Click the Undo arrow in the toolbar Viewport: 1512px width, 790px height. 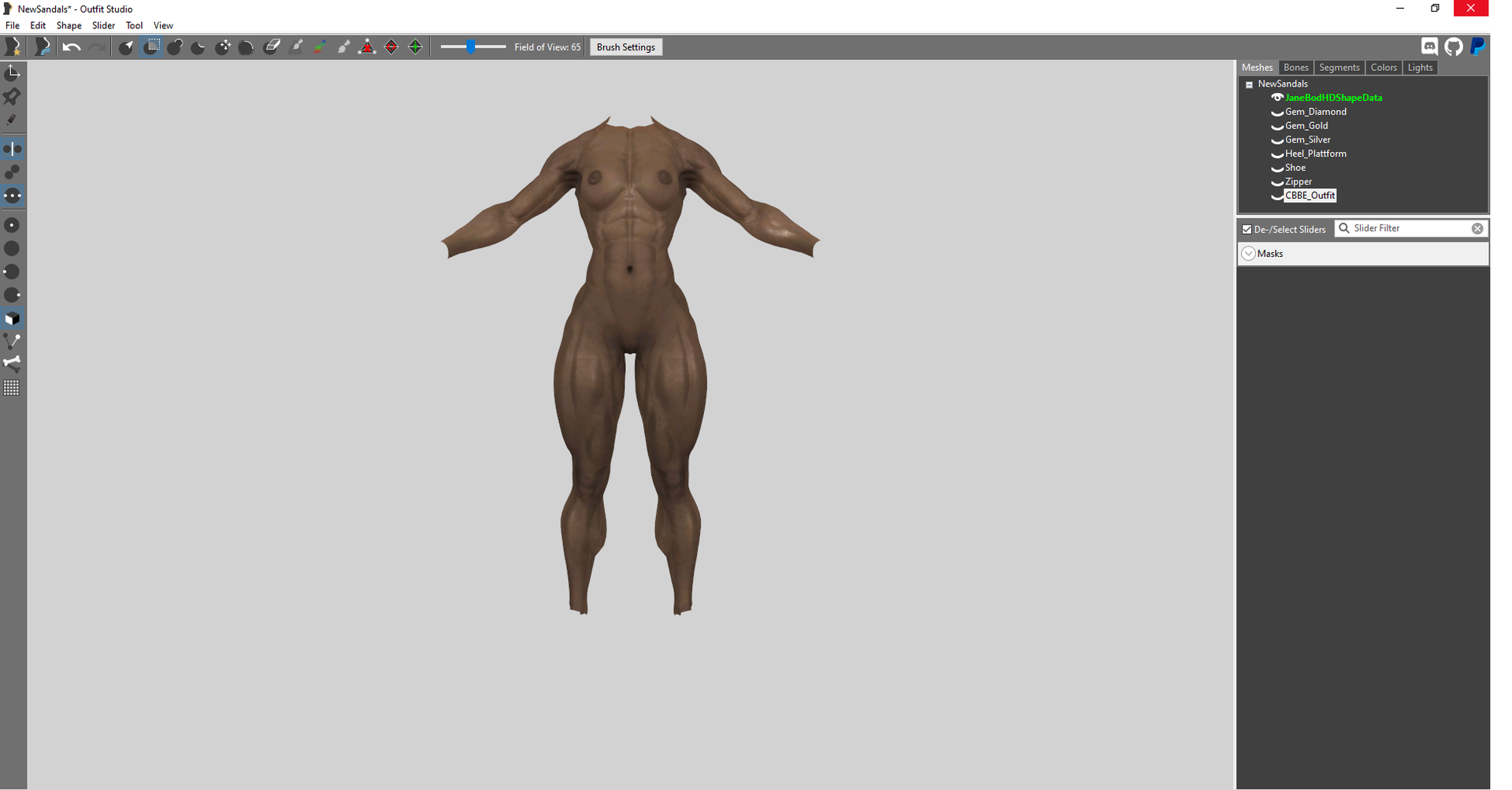click(71, 47)
